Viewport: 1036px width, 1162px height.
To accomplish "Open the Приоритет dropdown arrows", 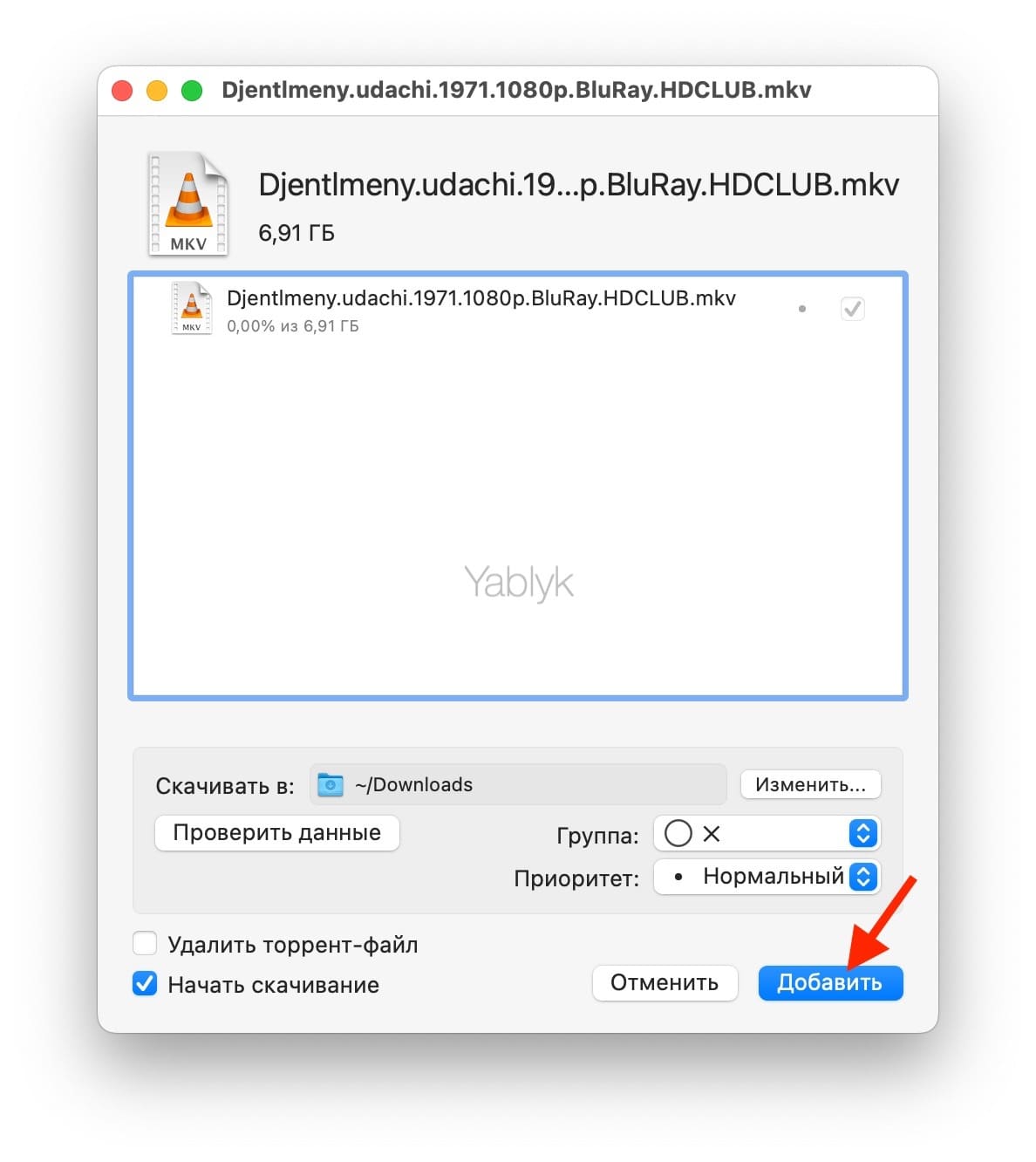I will click(x=862, y=876).
